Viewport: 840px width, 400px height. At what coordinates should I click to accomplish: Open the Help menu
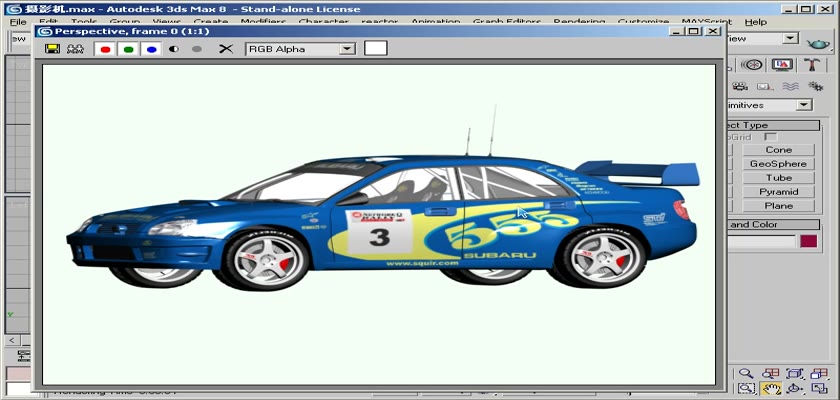[755, 22]
